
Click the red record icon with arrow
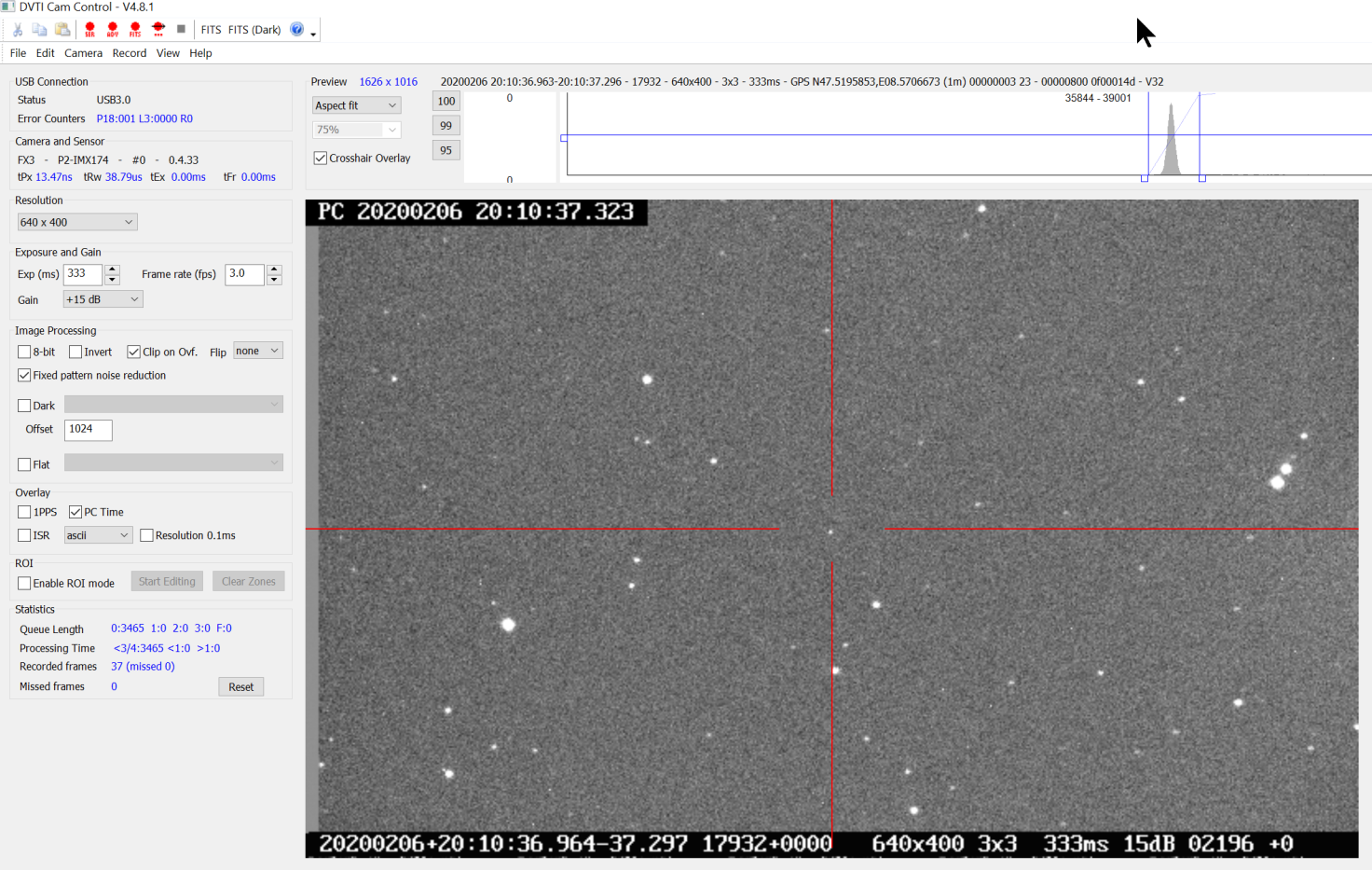click(158, 30)
